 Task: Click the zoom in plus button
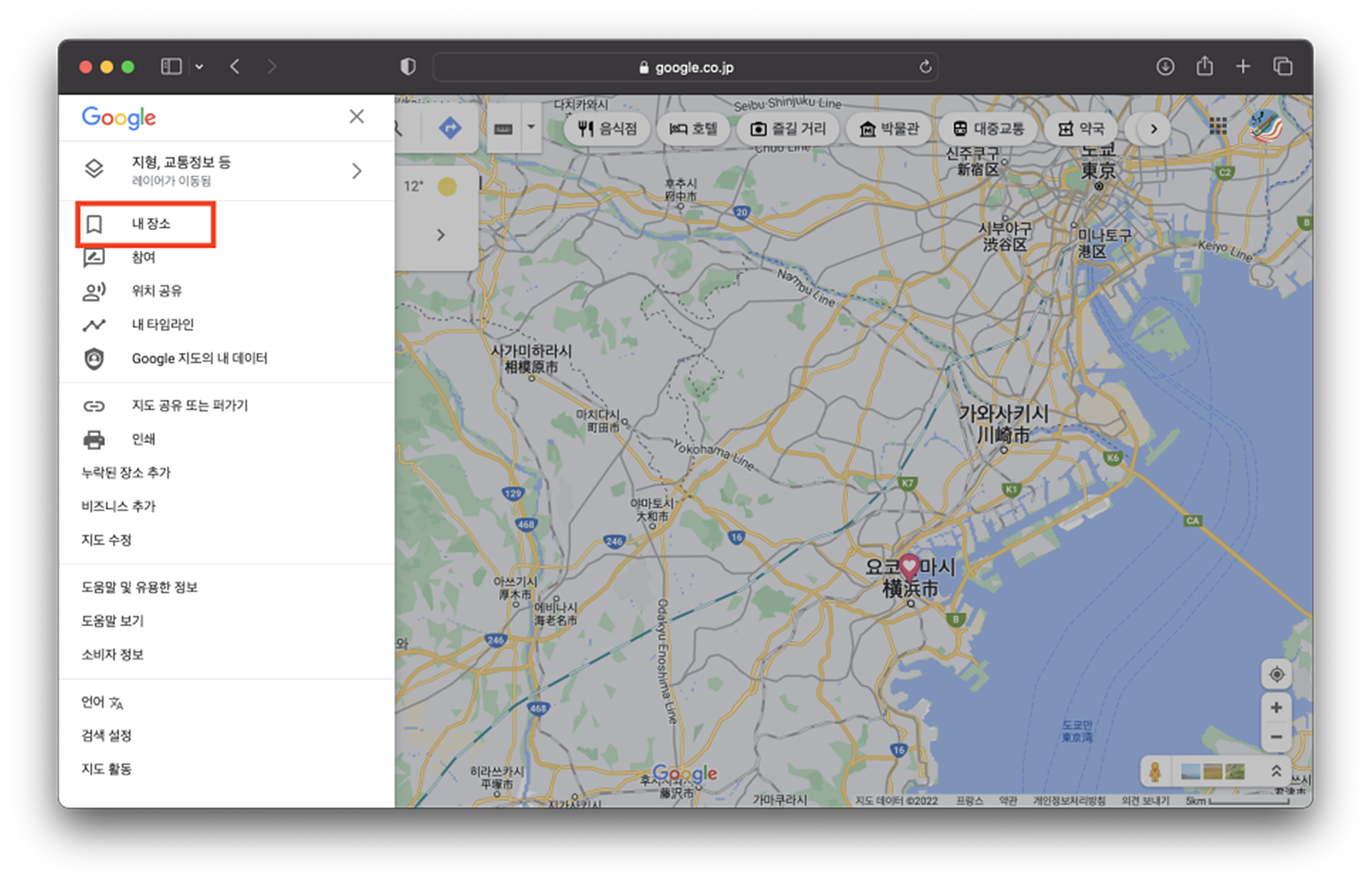(1276, 707)
